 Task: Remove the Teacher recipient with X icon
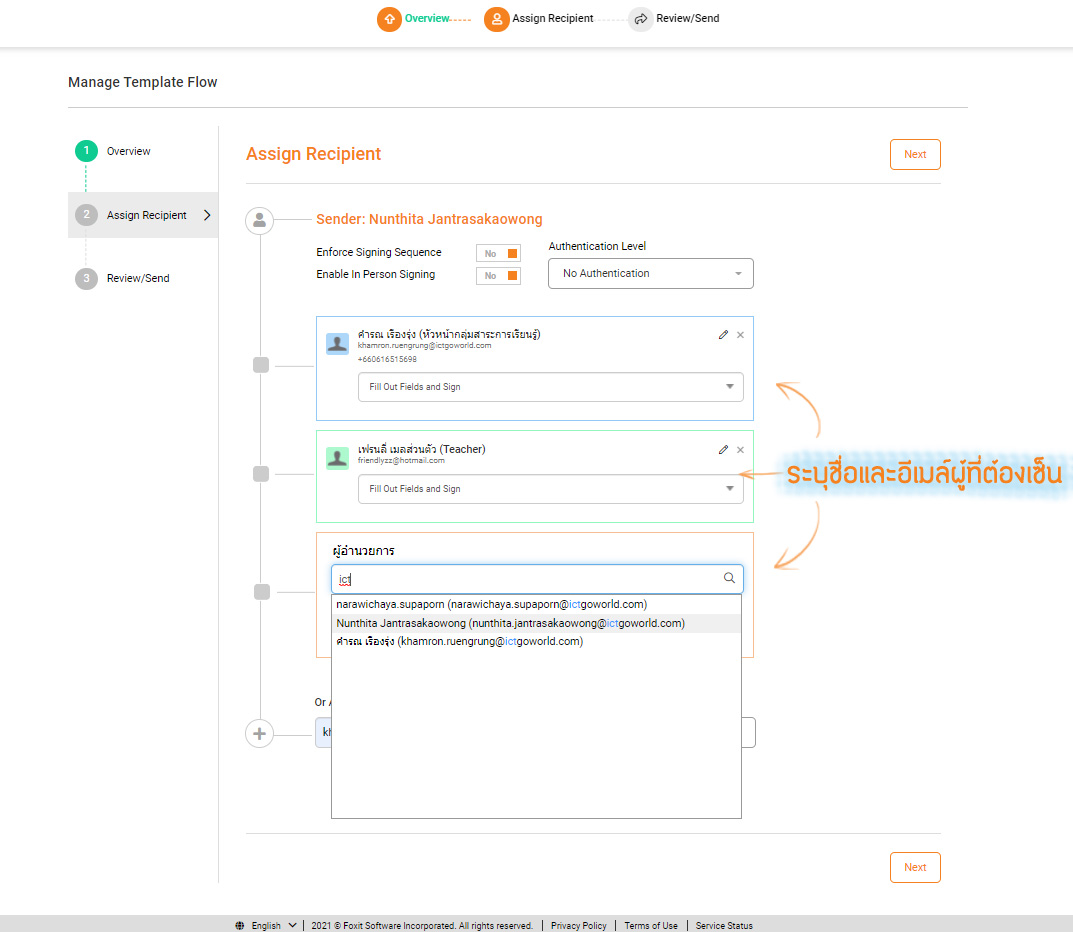[x=740, y=450]
